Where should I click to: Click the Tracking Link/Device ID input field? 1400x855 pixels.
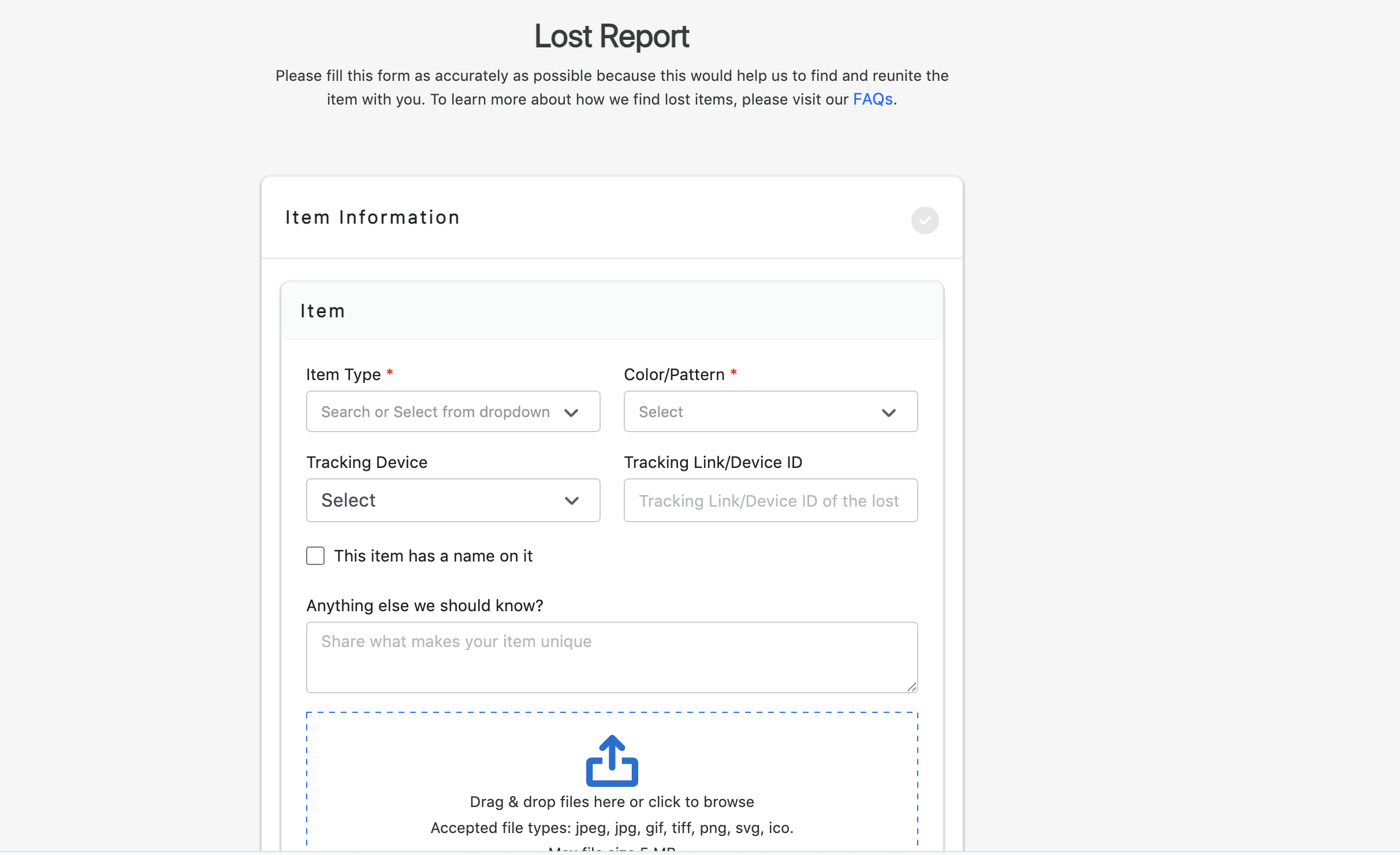pos(770,500)
